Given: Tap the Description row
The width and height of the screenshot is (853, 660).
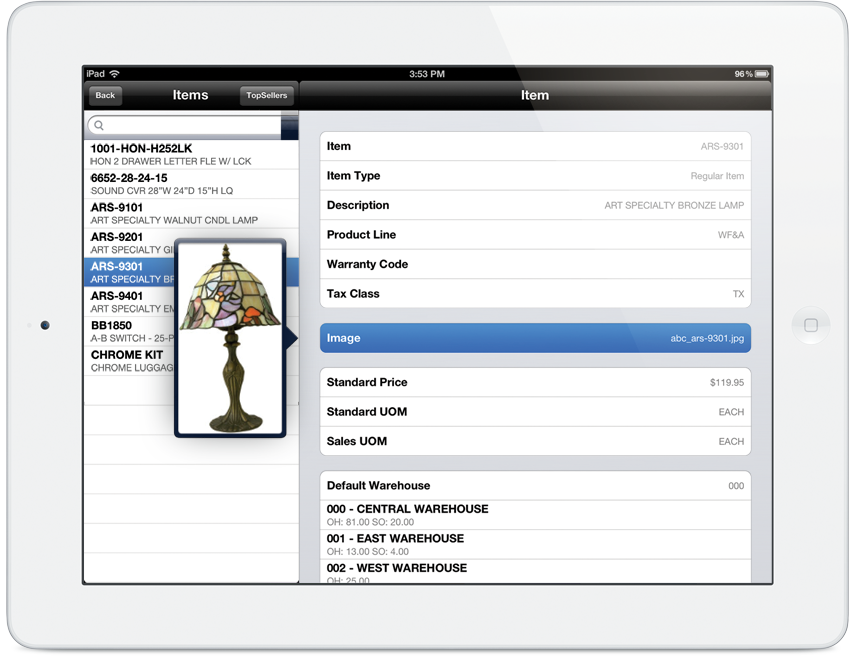Looking at the screenshot, I should coord(535,205).
